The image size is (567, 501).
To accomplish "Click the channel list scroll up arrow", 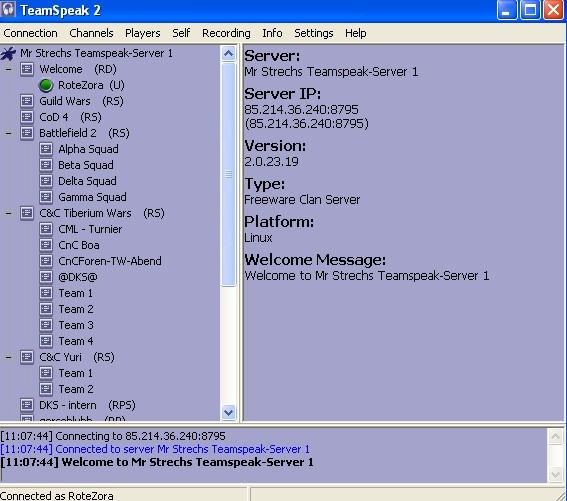I will tap(228, 54).
